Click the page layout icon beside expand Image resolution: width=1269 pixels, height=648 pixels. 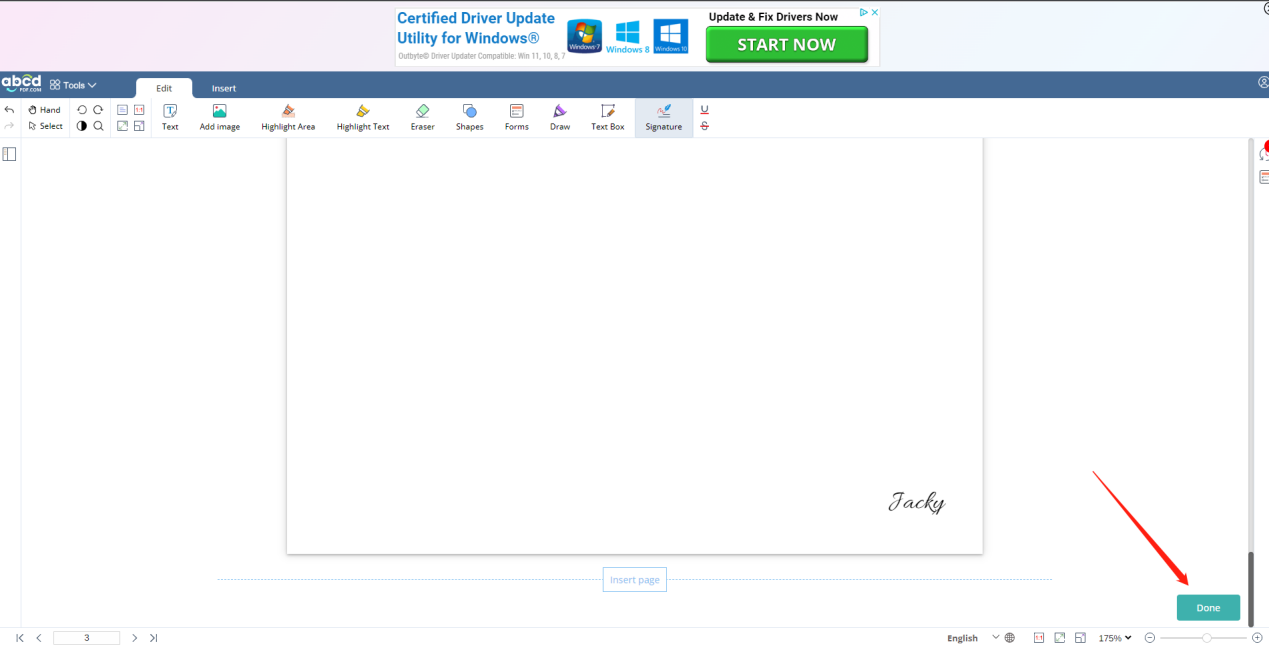click(x=139, y=126)
